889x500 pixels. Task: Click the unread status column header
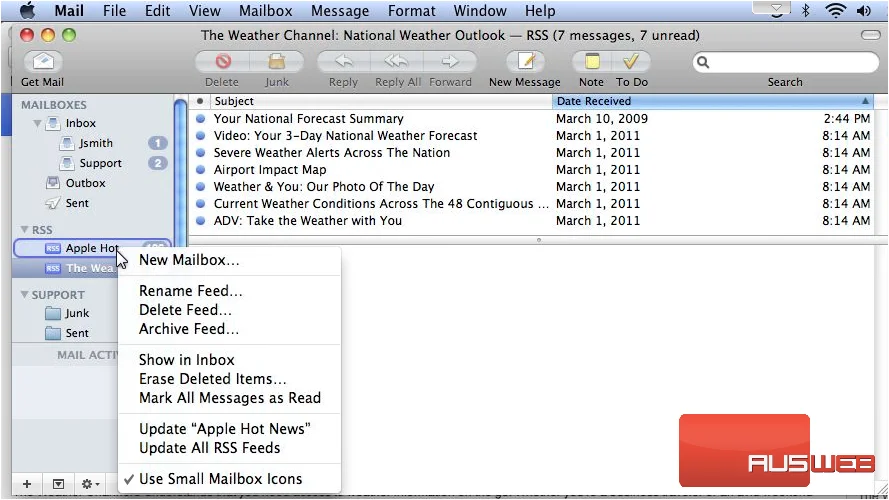point(200,101)
